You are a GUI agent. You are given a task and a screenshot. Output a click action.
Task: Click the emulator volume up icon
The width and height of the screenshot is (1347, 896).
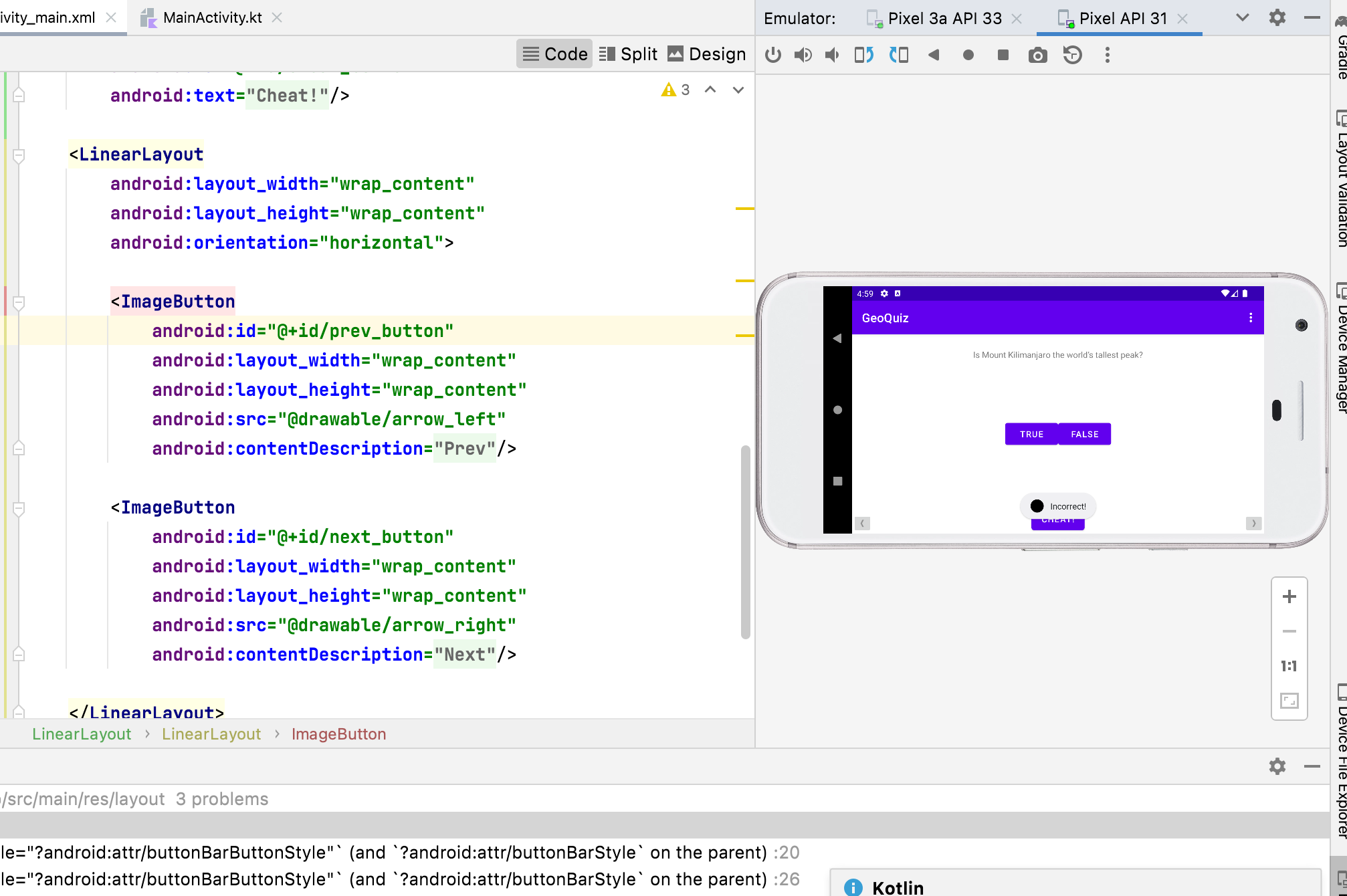coord(803,55)
